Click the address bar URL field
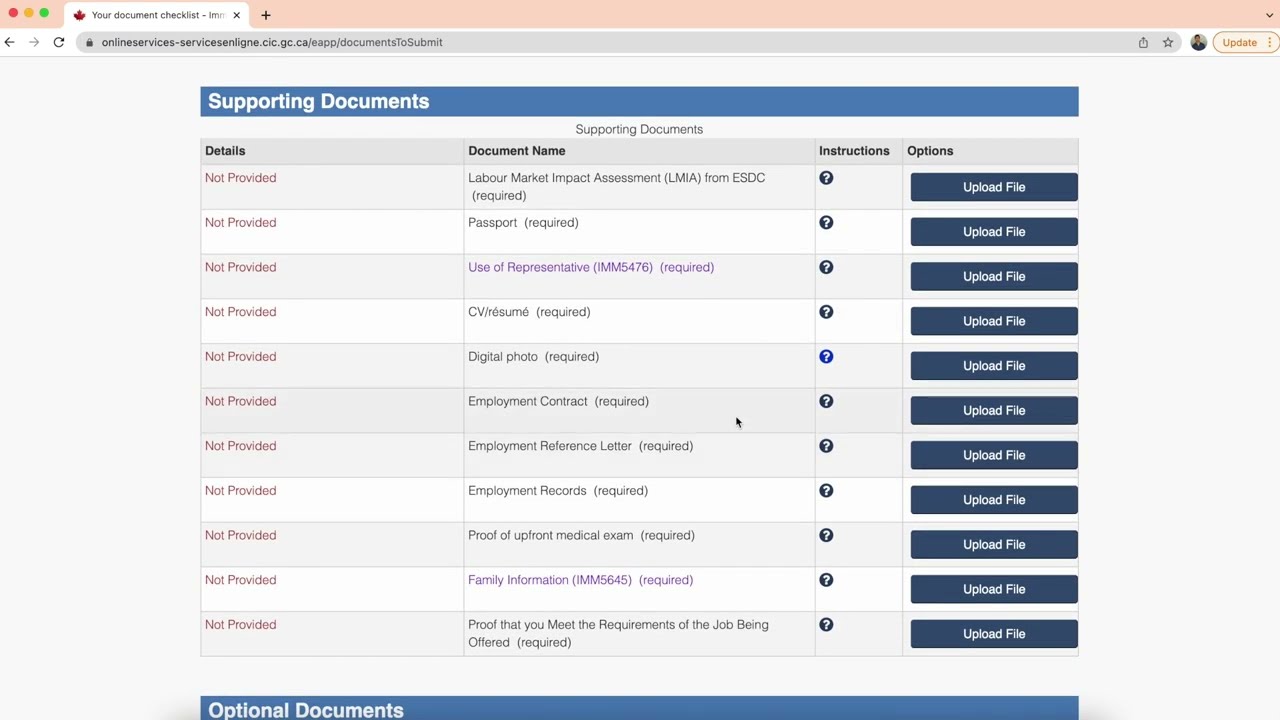Viewport: 1280px width, 720px height. coord(600,42)
